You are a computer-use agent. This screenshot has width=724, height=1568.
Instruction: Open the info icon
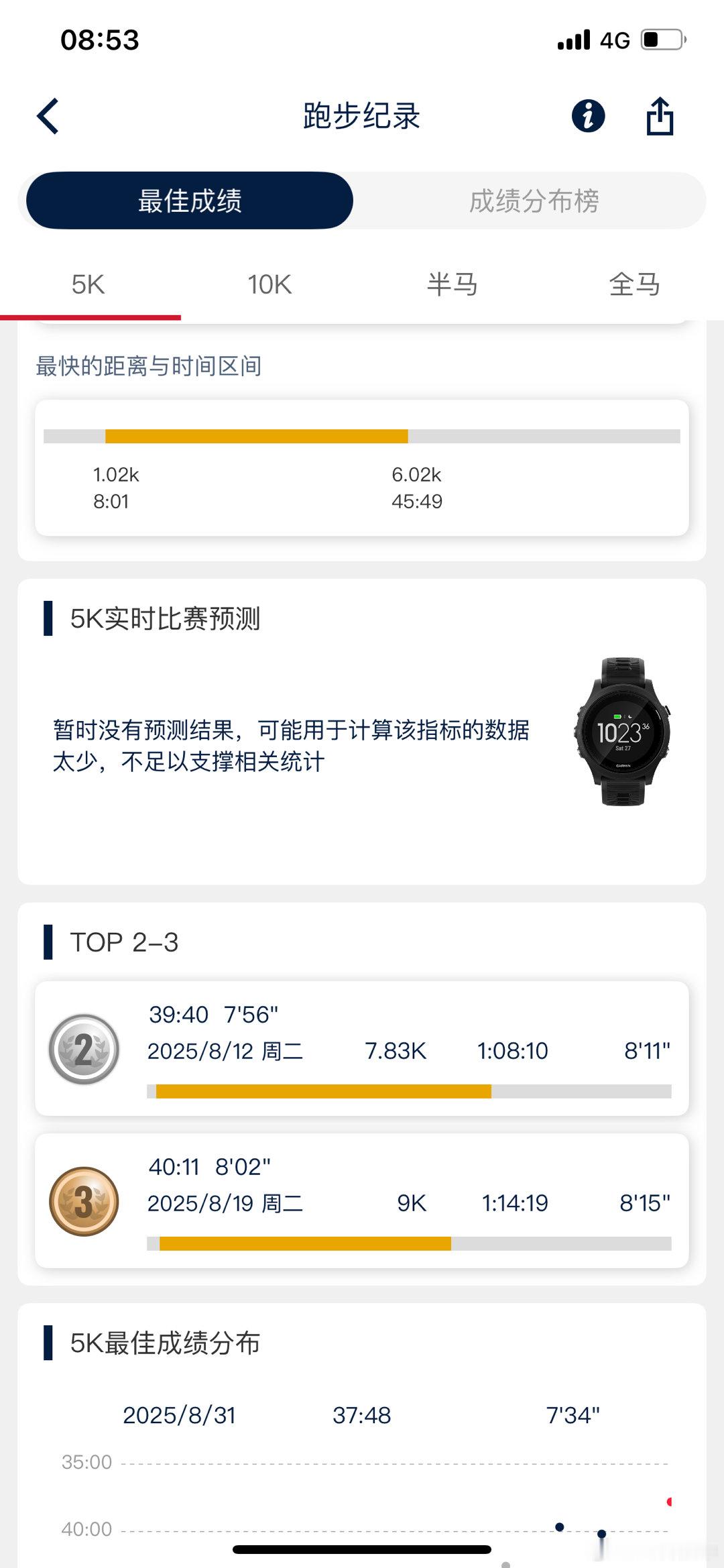[588, 116]
